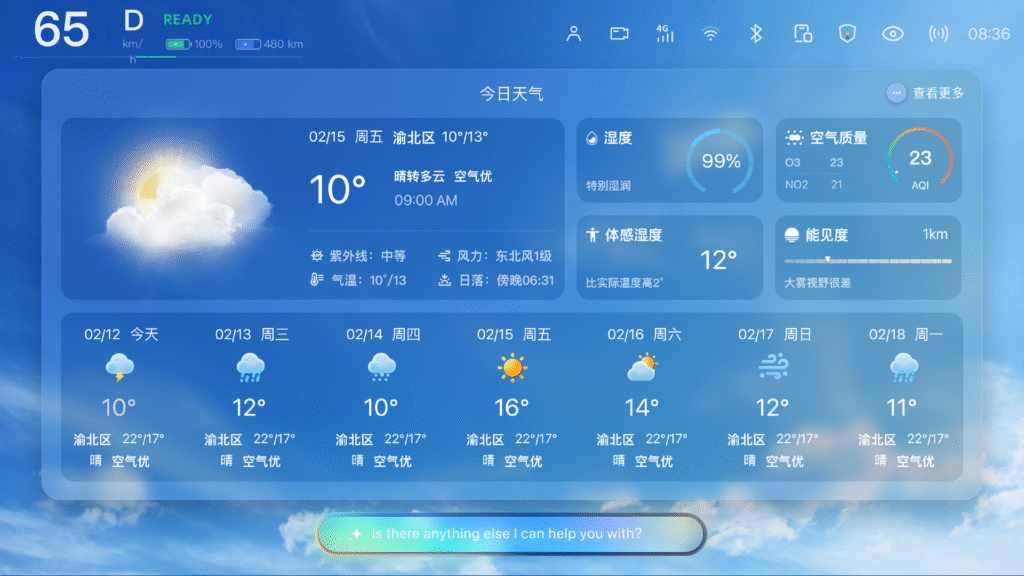1024x576 pixels.
Task: Select the 02/13 周三 rain icon
Action: tap(250, 368)
